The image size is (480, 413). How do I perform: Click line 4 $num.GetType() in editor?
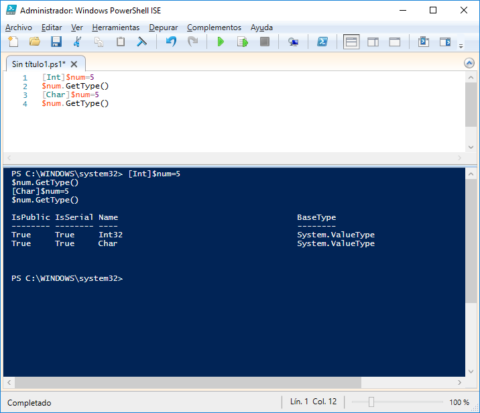point(75,103)
